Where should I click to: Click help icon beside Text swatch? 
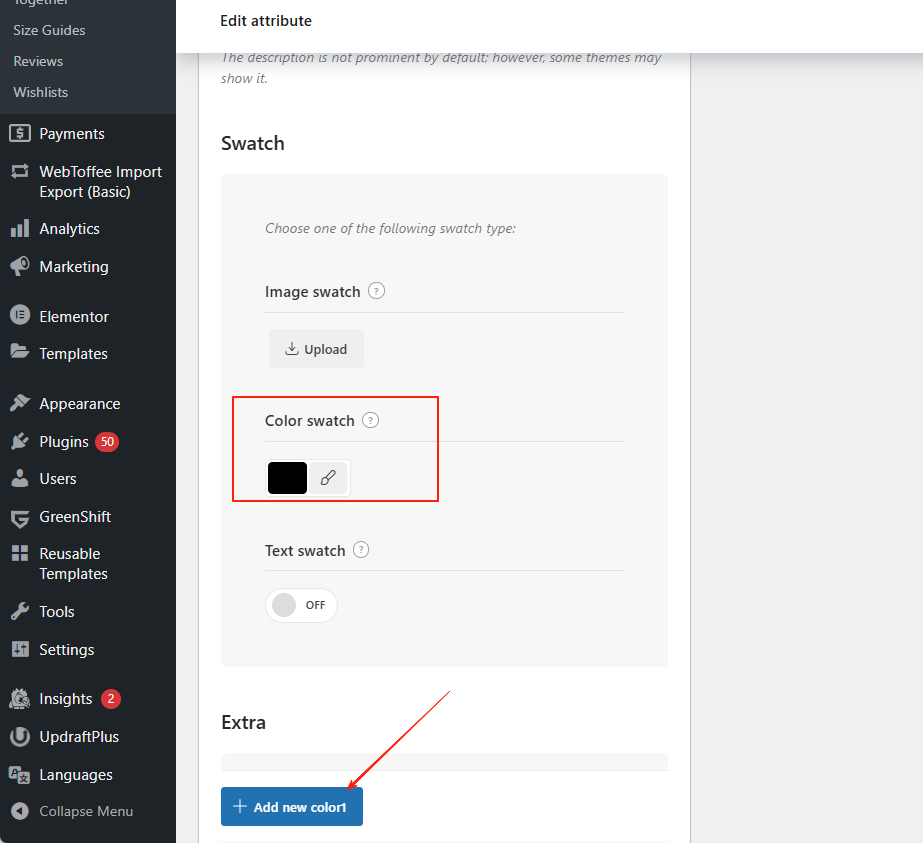point(361,550)
